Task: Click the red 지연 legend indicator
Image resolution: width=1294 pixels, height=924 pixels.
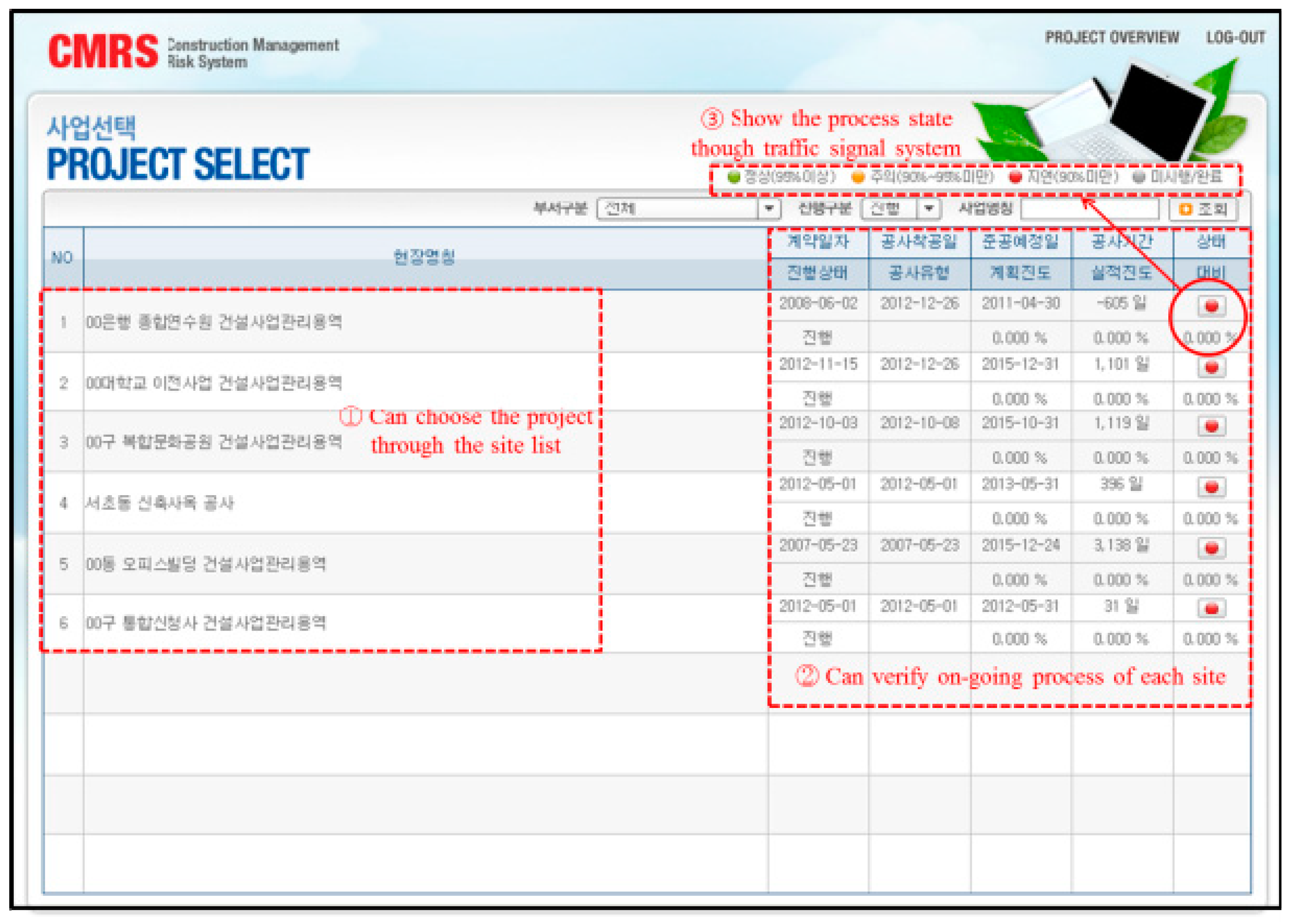Action: [1015, 178]
